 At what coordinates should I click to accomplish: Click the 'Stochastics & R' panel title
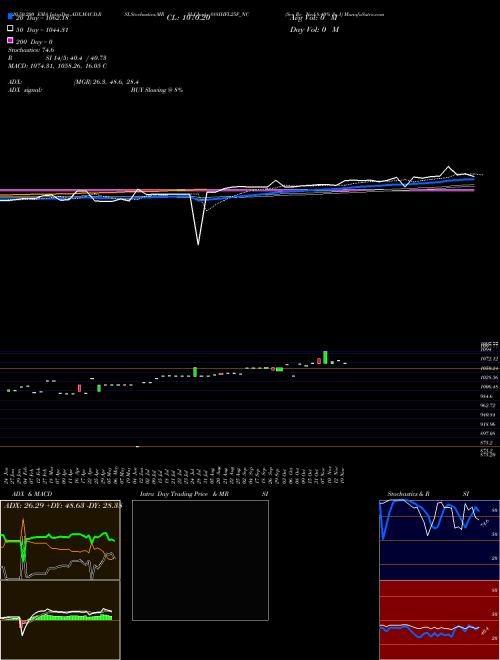tap(408, 494)
